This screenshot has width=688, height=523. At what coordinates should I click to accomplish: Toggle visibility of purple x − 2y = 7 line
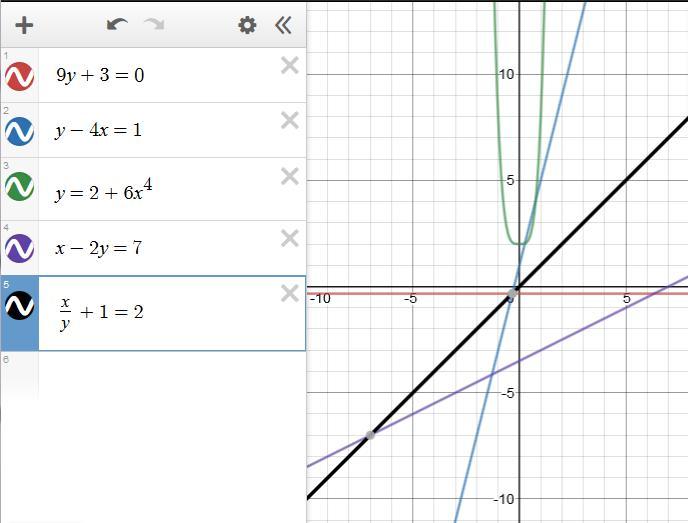click(19, 248)
